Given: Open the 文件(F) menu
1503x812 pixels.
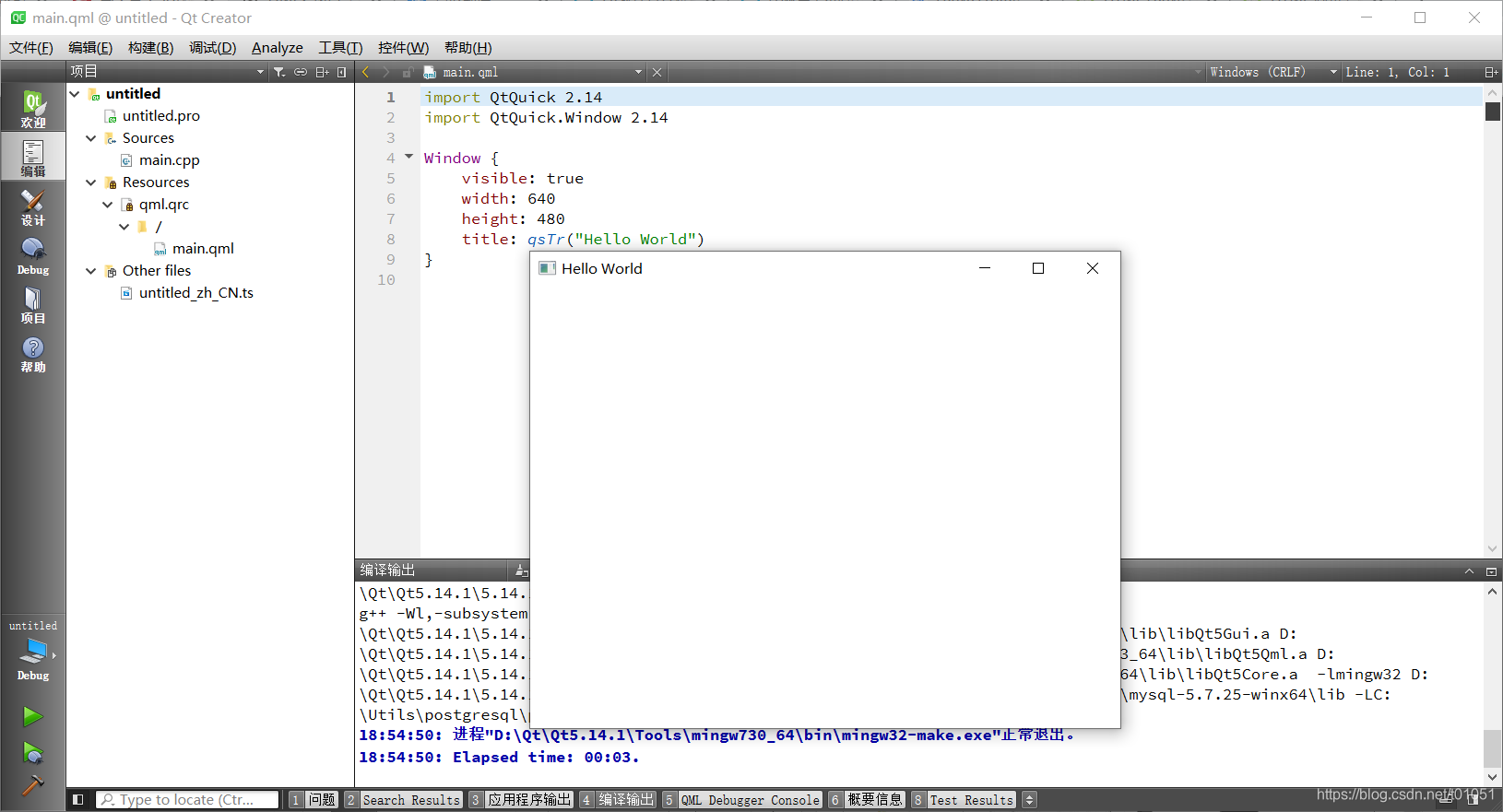Looking at the screenshot, I should tap(31, 48).
